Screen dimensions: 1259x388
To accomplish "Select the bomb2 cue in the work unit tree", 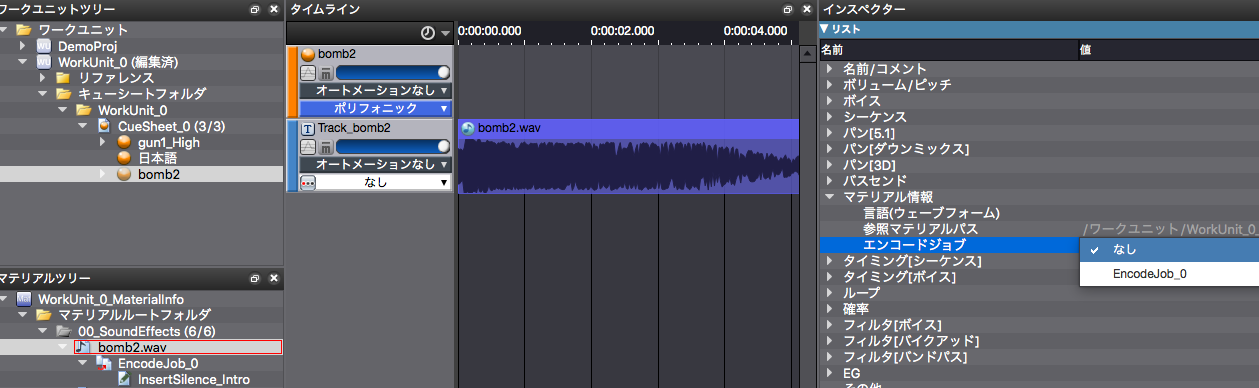I will [x=141, y=174].
